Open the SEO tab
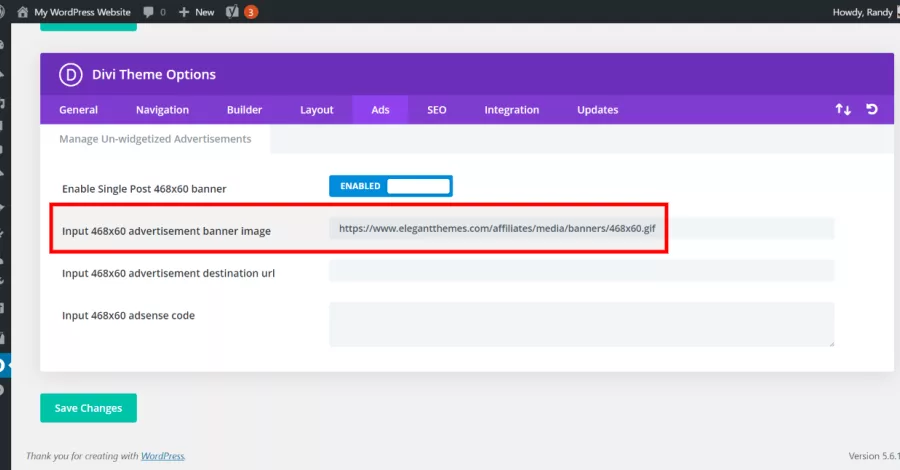Image resolution: width=900 pixels, height=470 pixels. pos(437,110)
